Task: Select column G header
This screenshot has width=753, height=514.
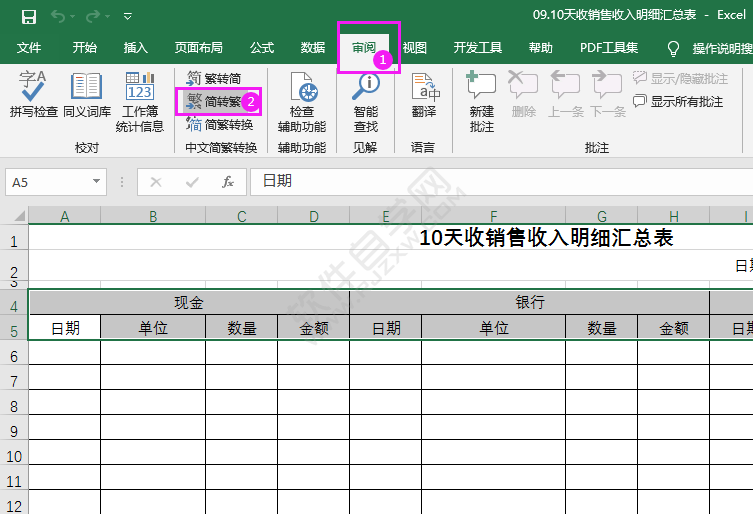Action: pyautogui.click(x=602, y=216)
